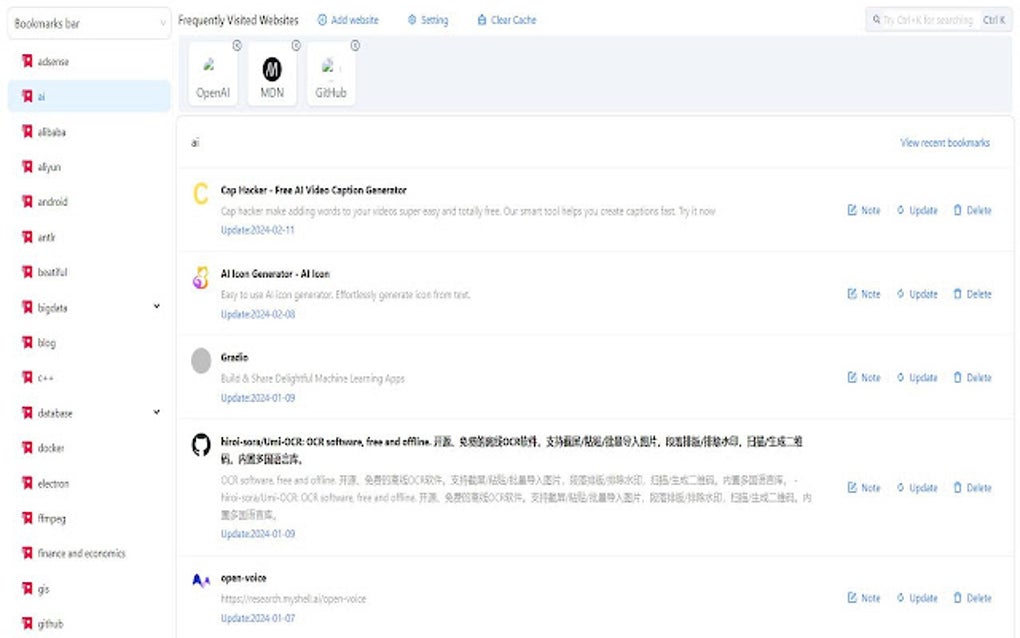Update the Cap Hacker bookmark
This screenshot has width=1020, height=638.
917,210
